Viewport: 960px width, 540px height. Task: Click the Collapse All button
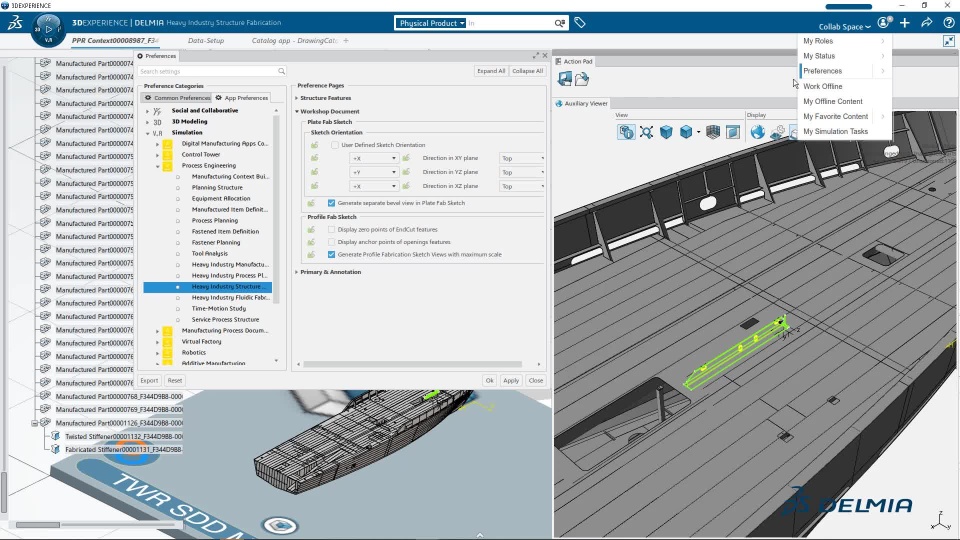point(527,71)
